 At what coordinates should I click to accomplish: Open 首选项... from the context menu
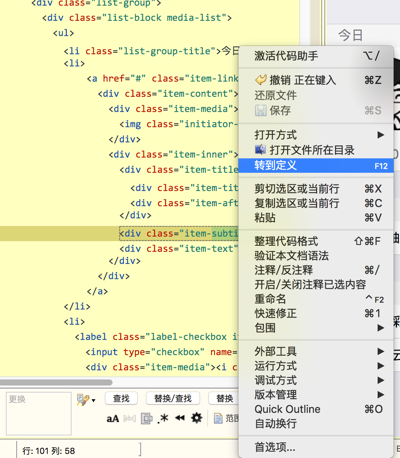[x=316, y=447]
